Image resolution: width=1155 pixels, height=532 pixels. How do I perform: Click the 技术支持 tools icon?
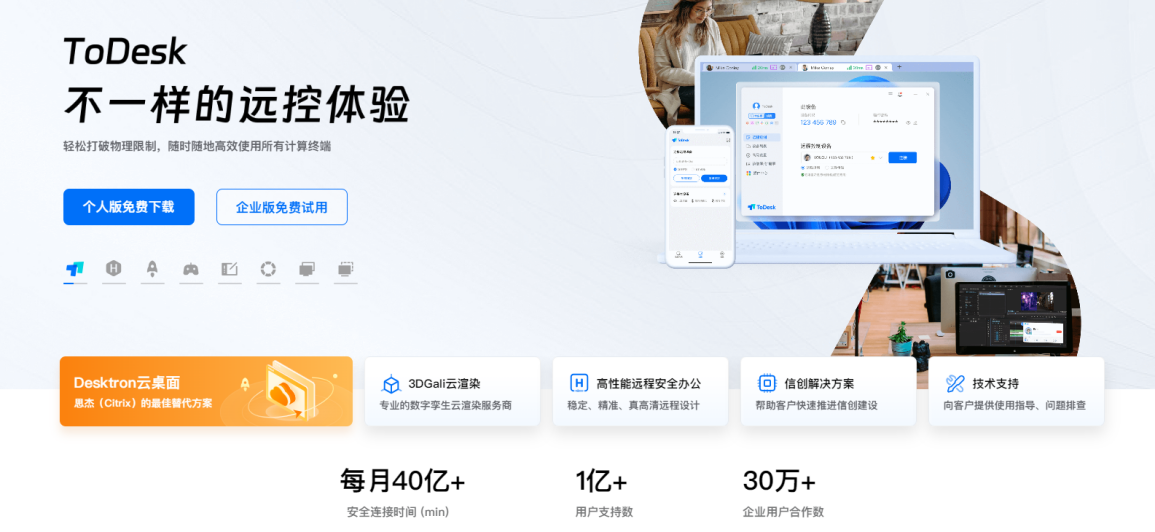(955, 383)
